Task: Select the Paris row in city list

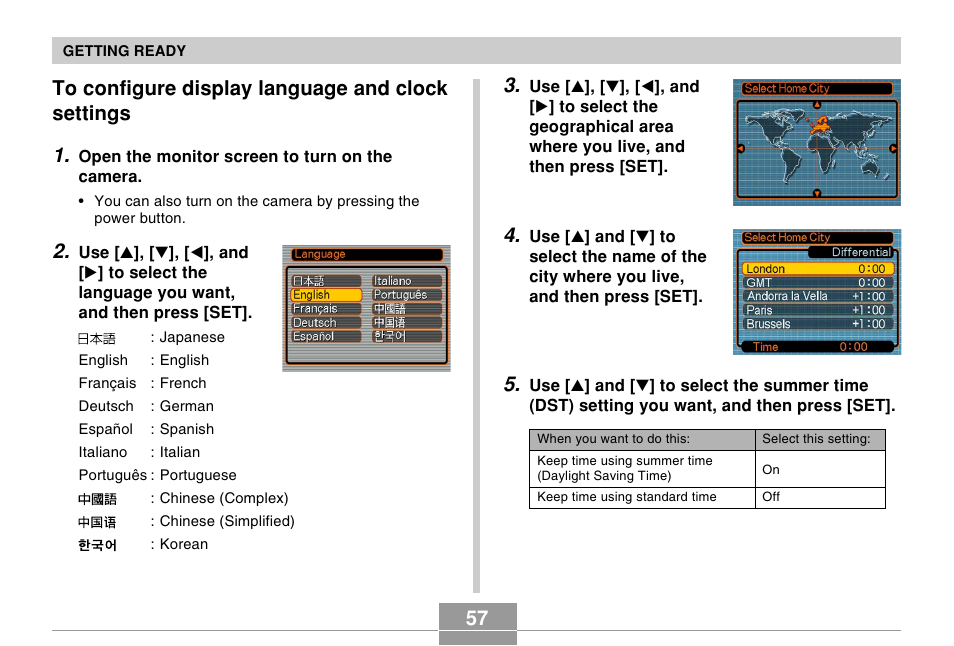Action: [817, 310]
